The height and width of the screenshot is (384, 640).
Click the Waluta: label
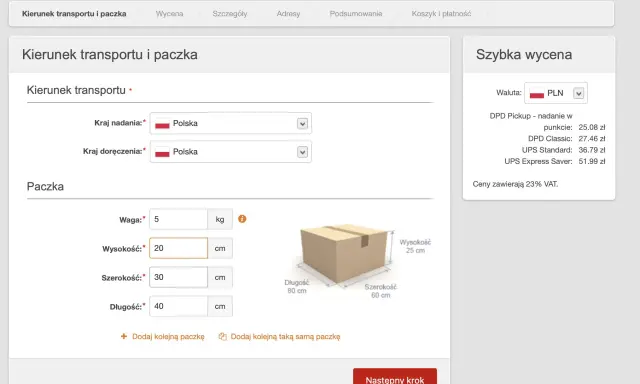coord(509,93)
